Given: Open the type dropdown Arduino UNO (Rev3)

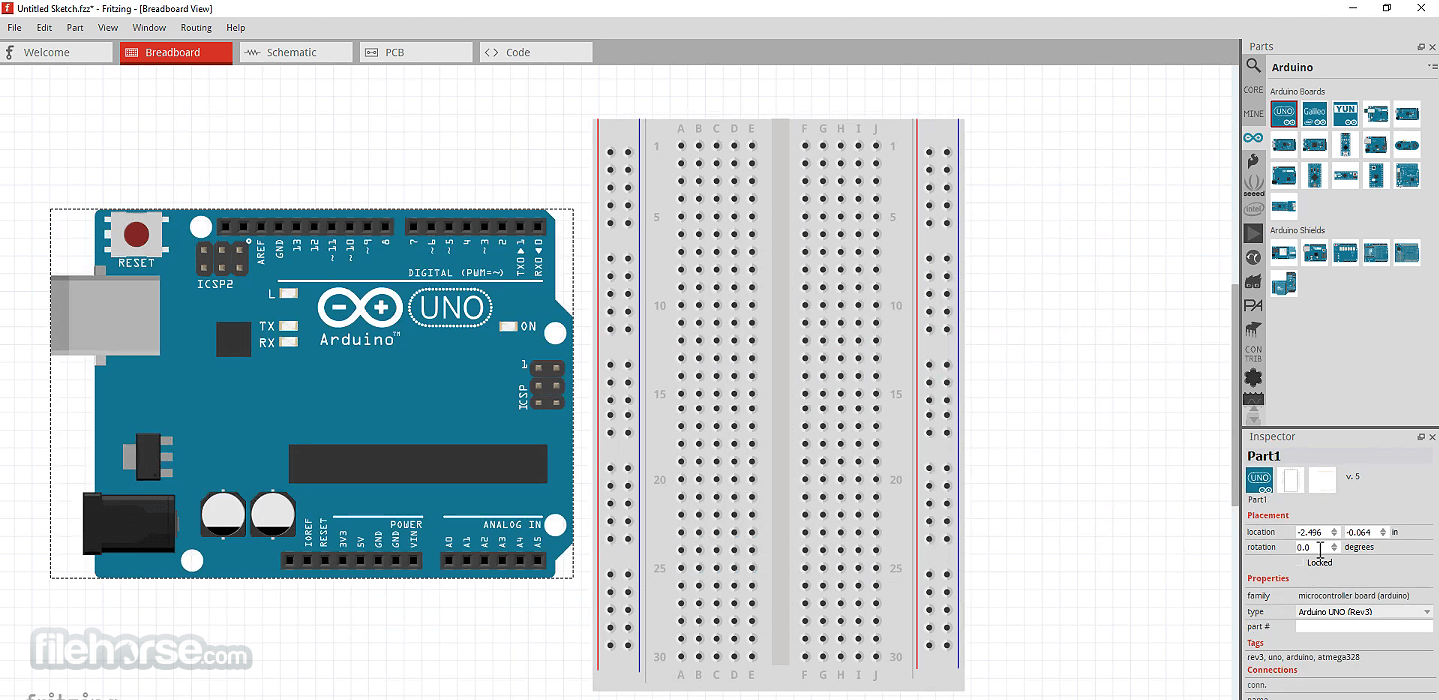Looking at the screenshot, I should (x=1364, y=611).
